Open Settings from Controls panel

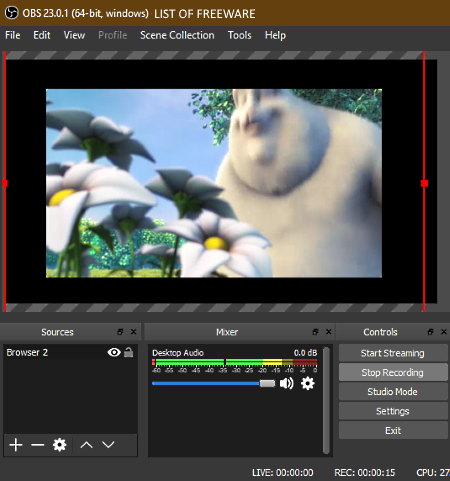(393, 411)
